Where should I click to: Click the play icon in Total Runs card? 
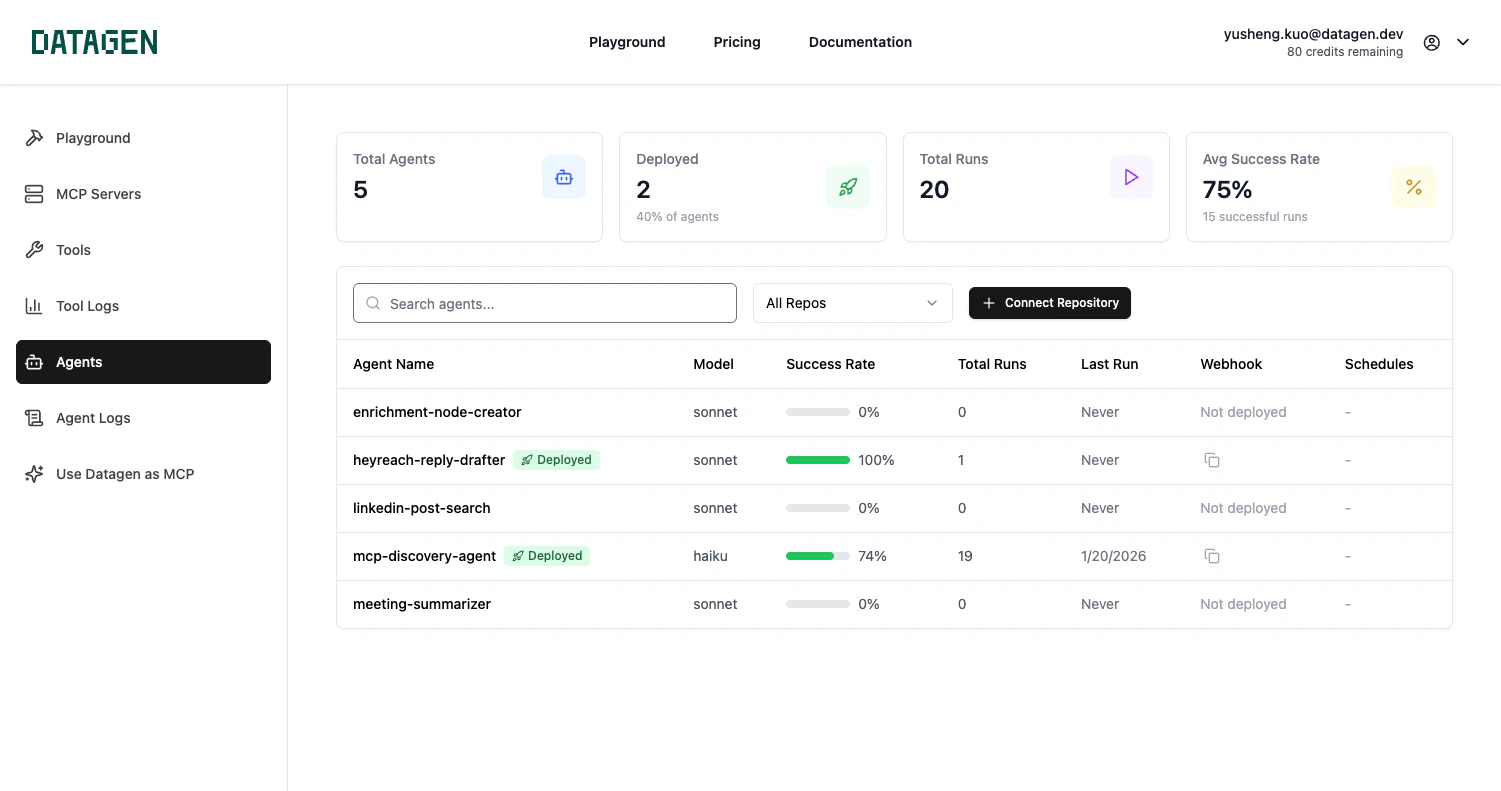click(x=1131, y=177)
